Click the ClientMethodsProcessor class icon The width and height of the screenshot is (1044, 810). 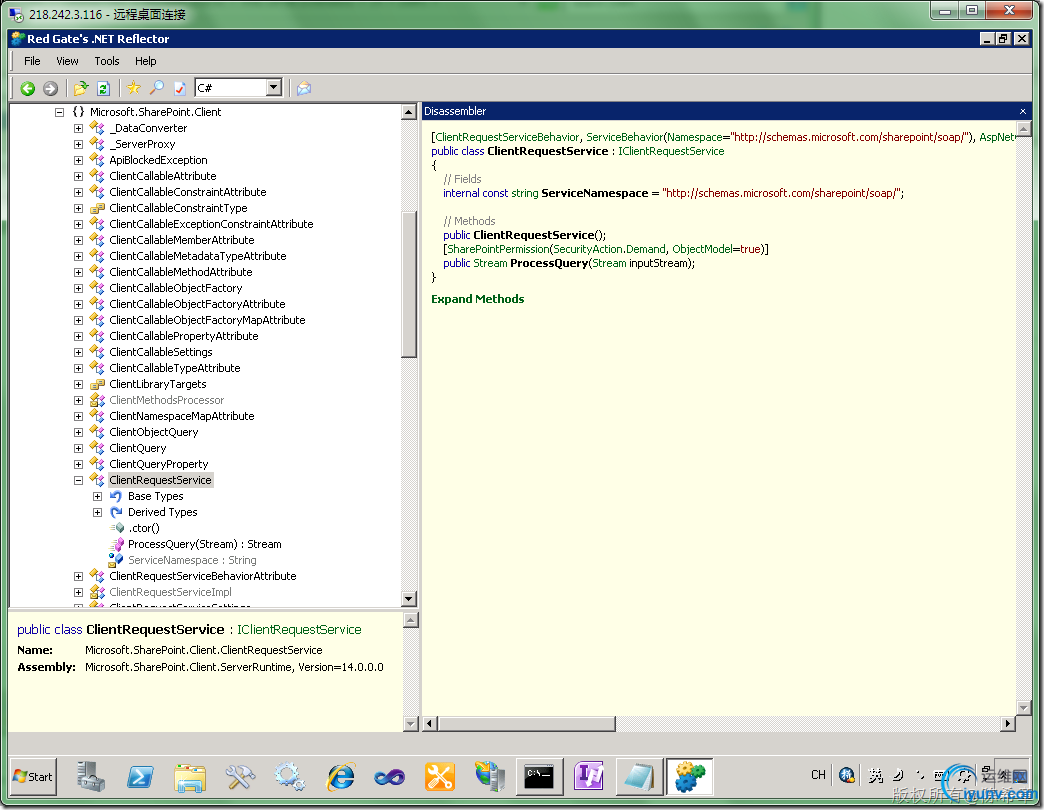(97, 400)
